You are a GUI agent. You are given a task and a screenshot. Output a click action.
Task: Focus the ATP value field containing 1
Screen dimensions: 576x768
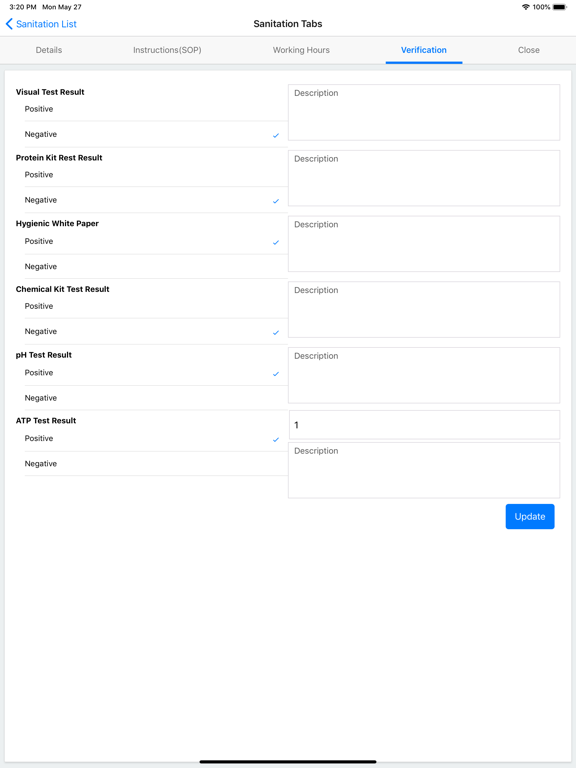424,425
